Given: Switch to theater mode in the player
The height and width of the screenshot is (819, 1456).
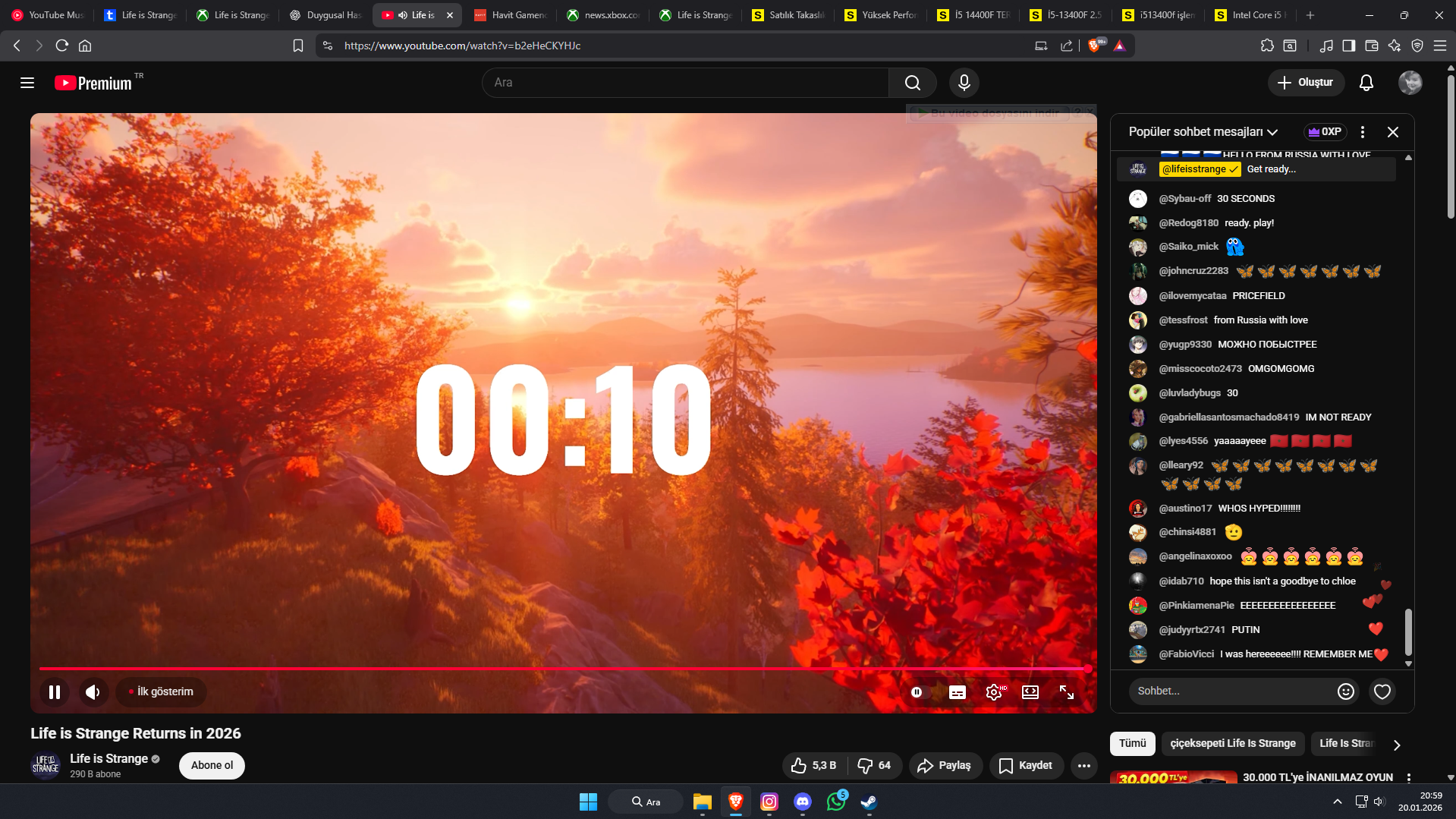Looking at the screenshot, I should 1030,692.
